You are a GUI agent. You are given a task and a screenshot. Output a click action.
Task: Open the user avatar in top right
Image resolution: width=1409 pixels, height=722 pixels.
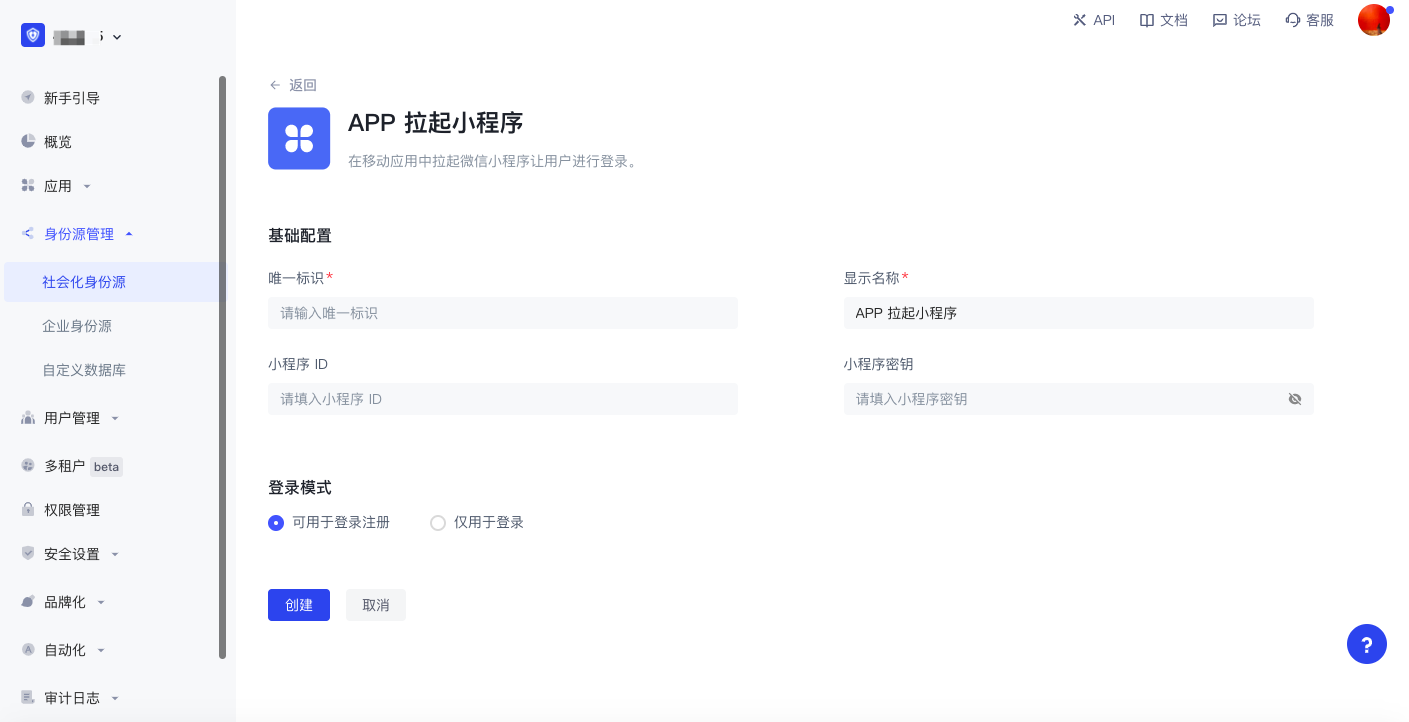coord(1373,20)
